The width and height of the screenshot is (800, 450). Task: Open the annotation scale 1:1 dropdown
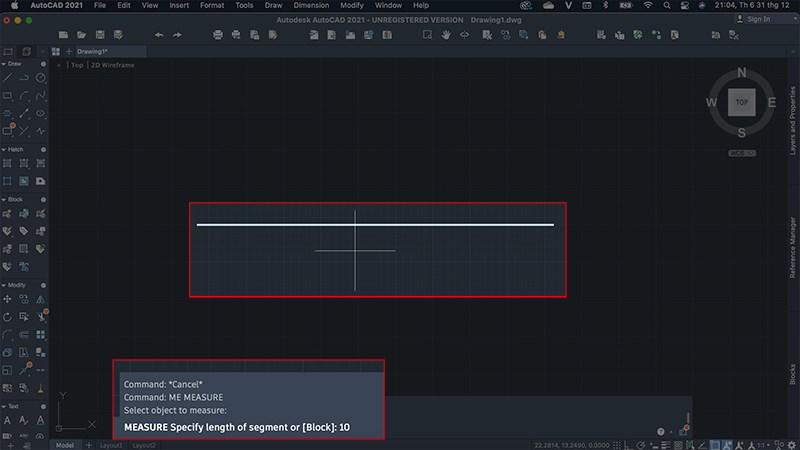coord(763,445)
